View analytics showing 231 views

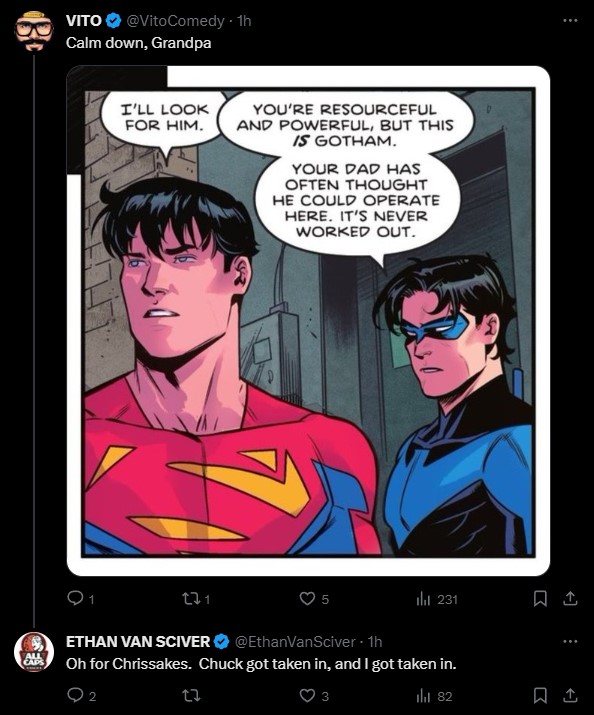point(437,599)
